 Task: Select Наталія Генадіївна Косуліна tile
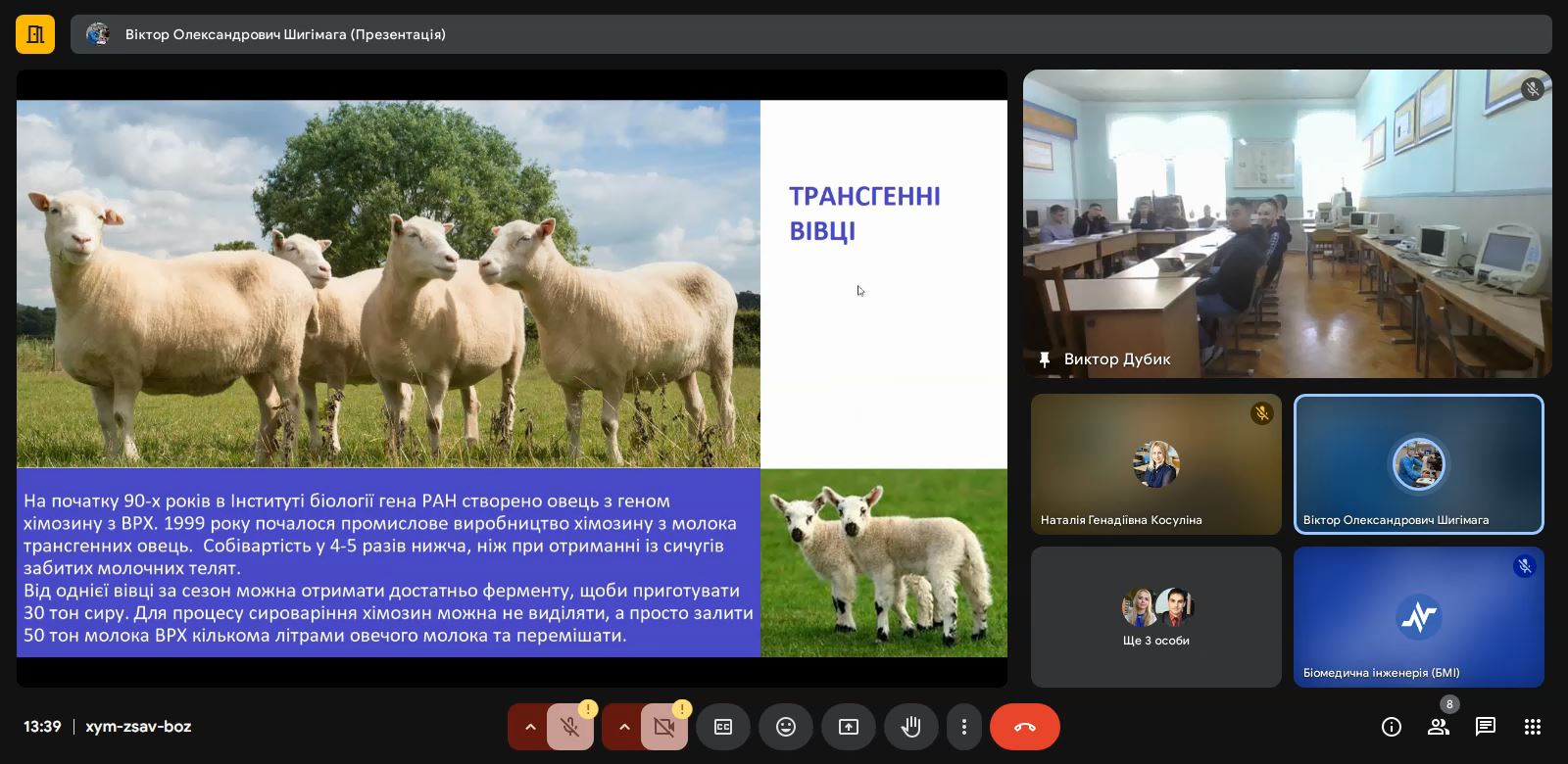tap(1156, 464)
